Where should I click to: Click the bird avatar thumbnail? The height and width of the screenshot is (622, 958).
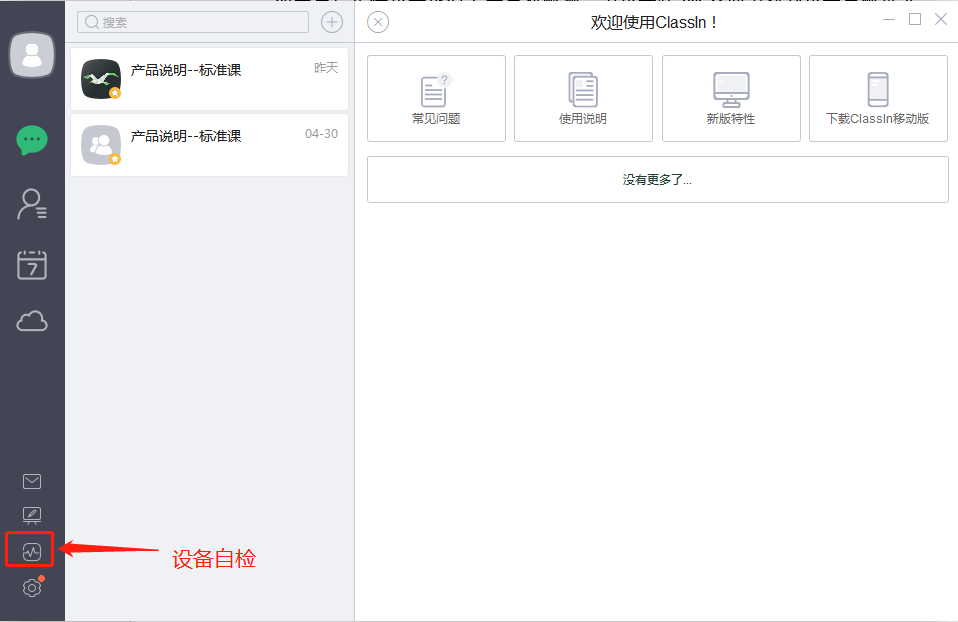(x=101, y=79)
